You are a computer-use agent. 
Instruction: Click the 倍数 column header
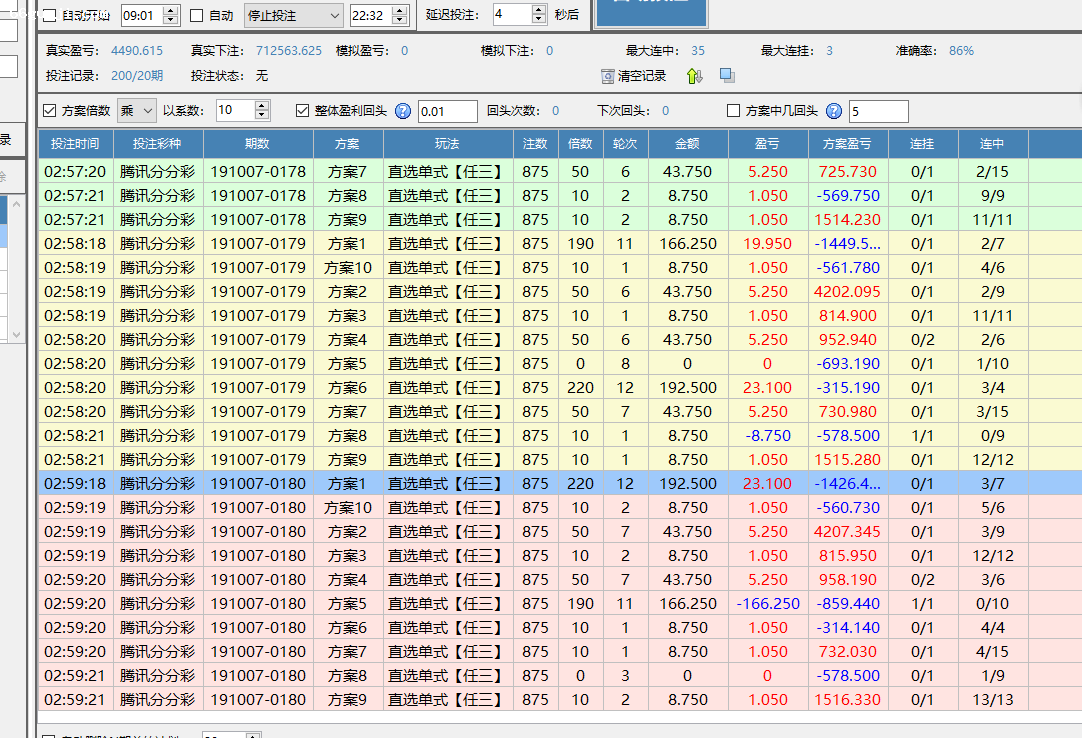(x=580, y=144)
